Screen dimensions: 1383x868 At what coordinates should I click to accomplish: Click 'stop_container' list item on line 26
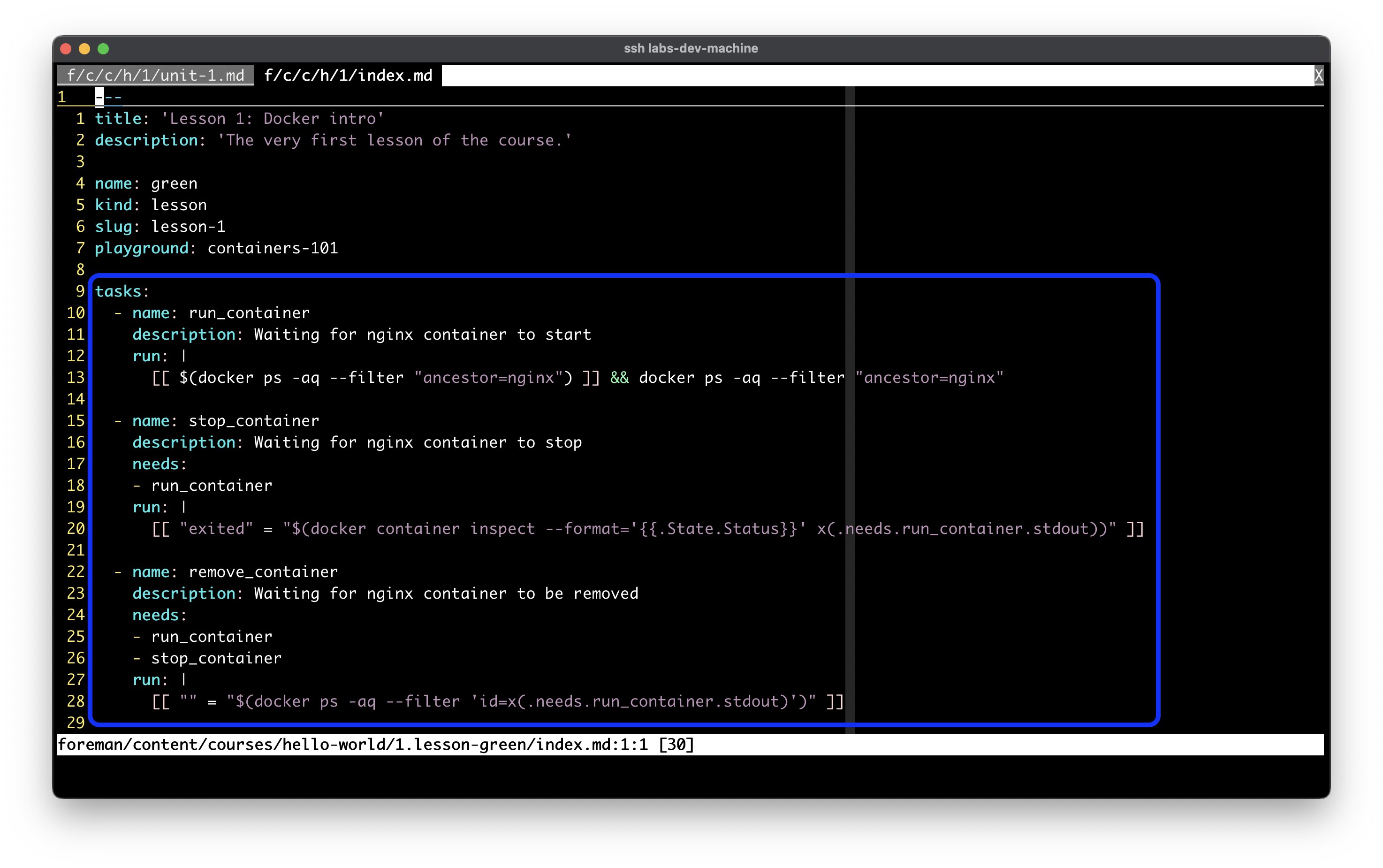[216, 658]
